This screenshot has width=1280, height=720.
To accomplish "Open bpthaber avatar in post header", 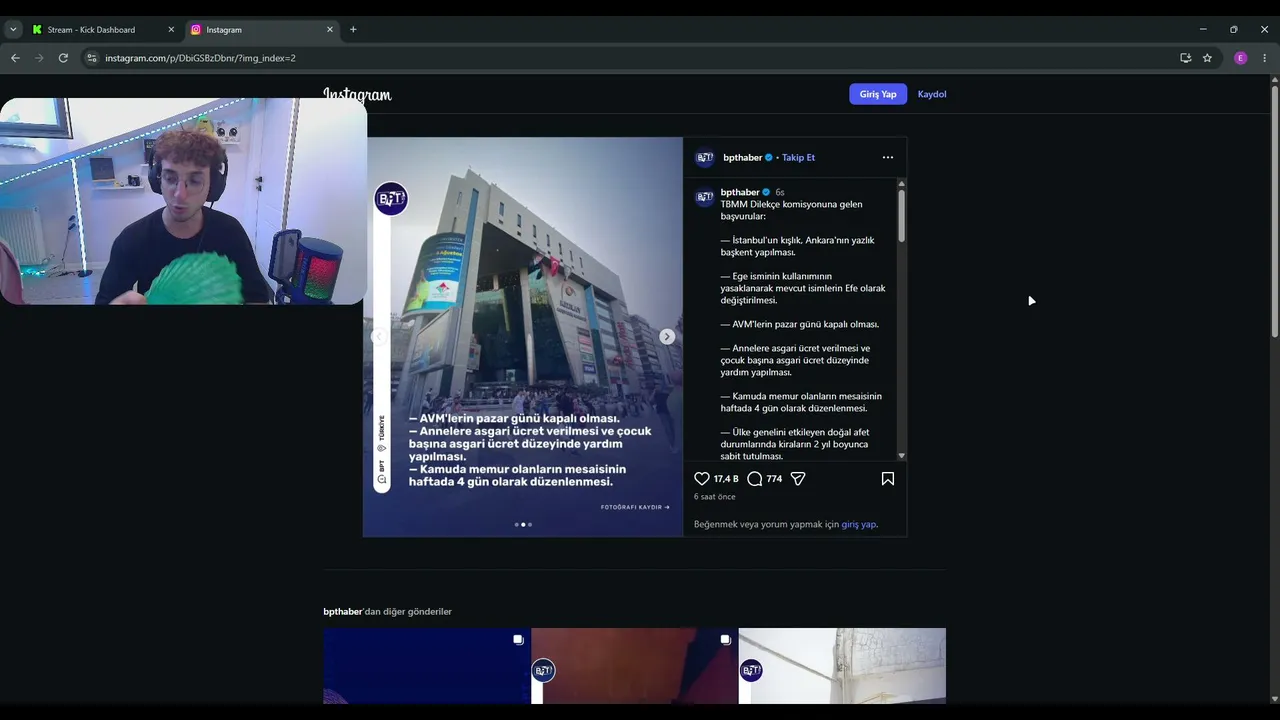I will [705, 158].
